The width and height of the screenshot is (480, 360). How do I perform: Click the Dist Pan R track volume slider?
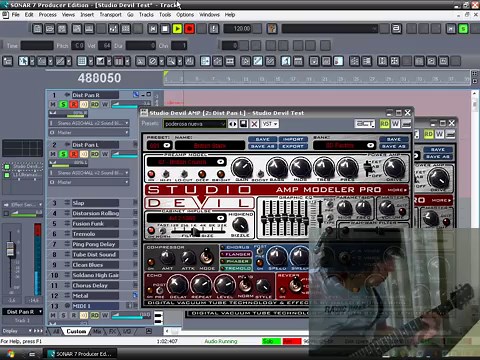(x=131, y=104)
